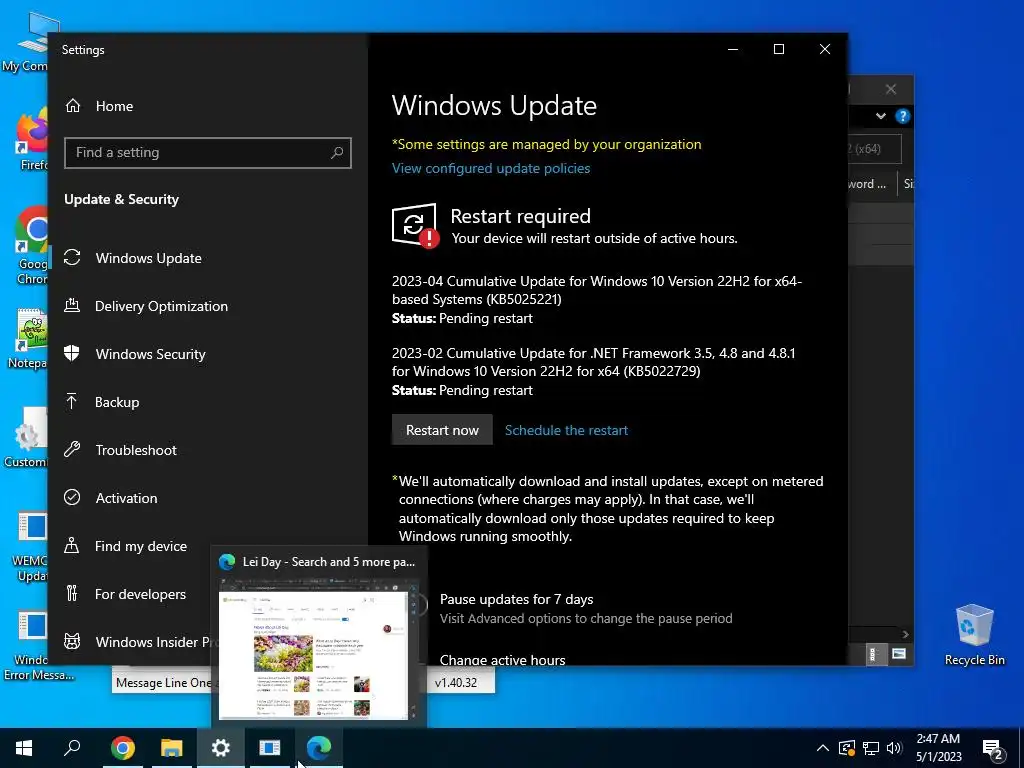Click the blue window app taskbar icon
1024x768 pixels.
(x=270, y=748)
